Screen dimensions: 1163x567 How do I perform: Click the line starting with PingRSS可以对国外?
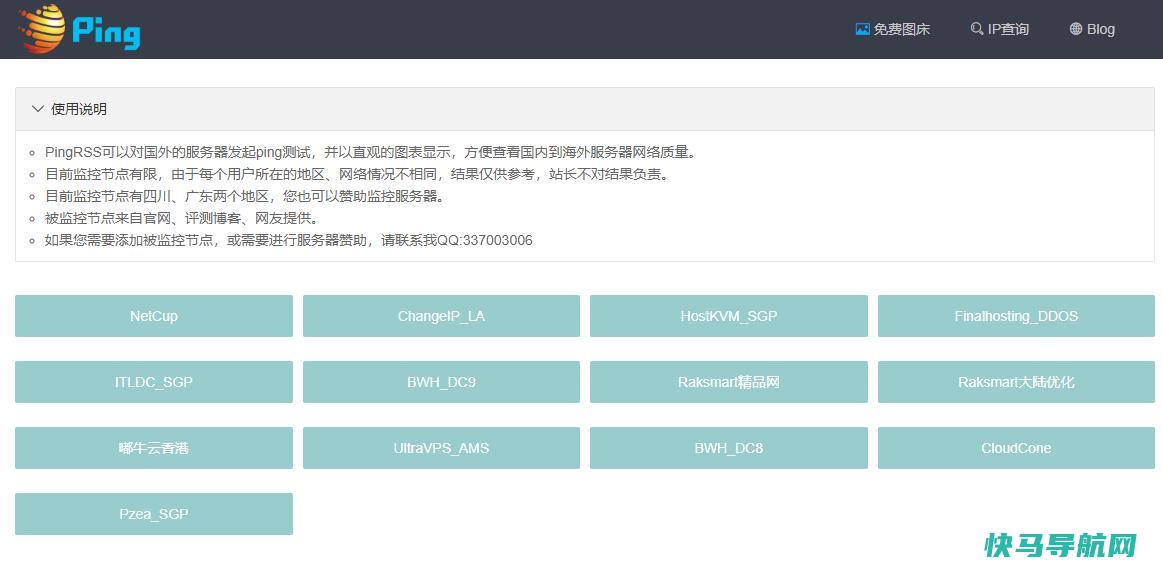371,153
